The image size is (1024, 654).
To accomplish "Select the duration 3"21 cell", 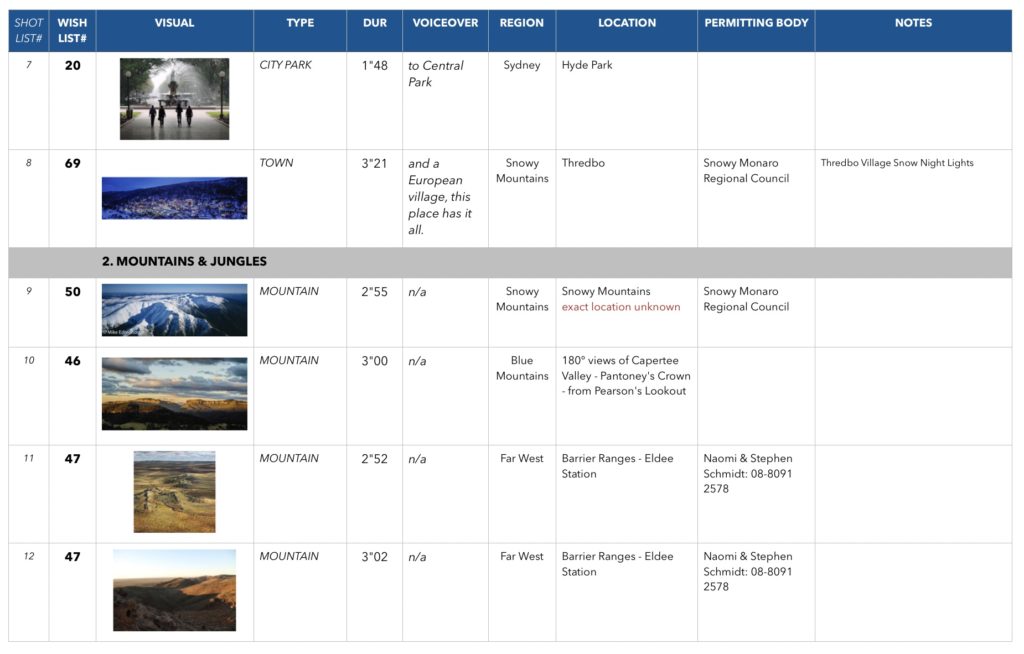I will (375, 199).
